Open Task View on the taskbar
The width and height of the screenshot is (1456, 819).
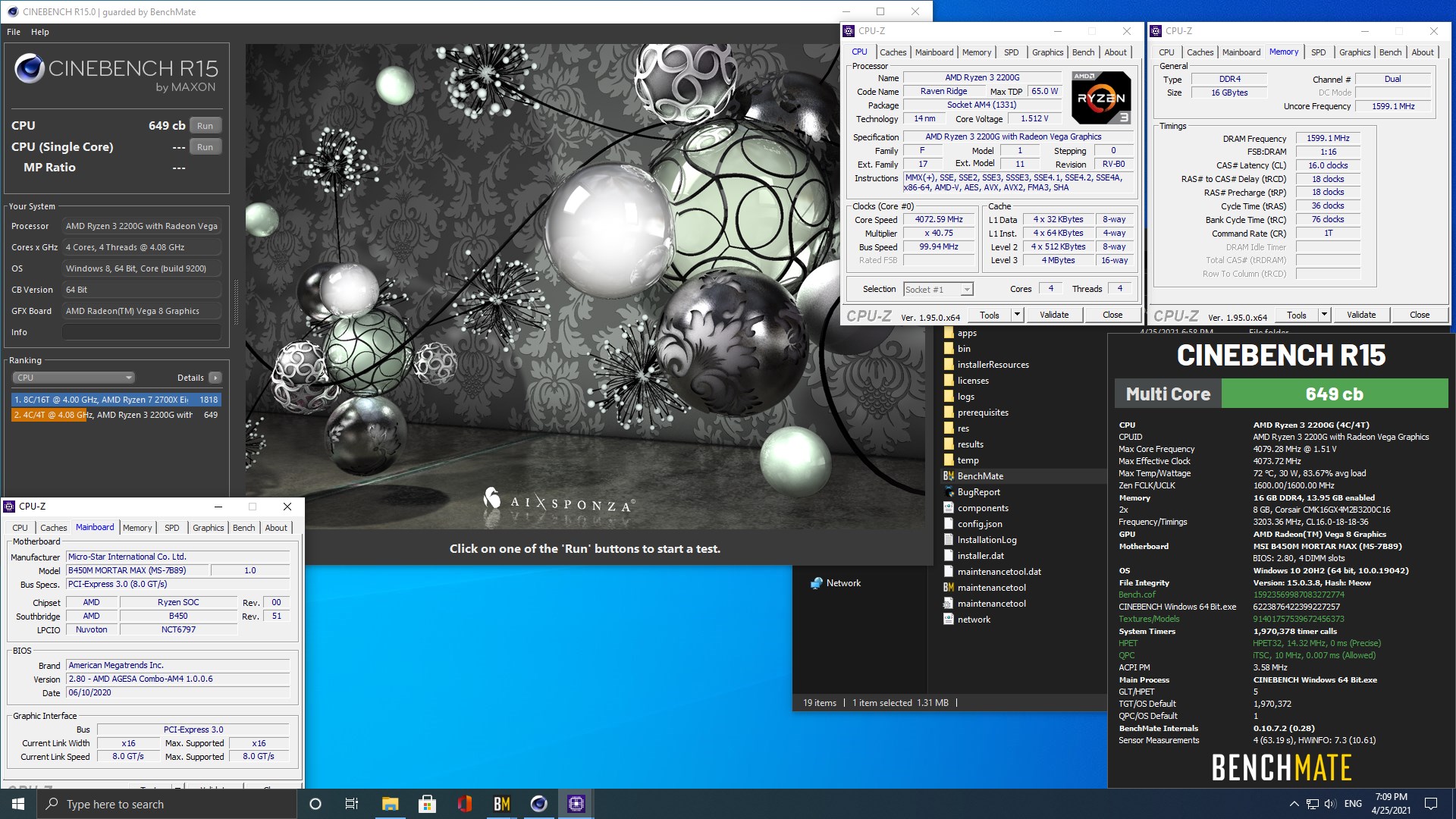[x=352, y=804]
